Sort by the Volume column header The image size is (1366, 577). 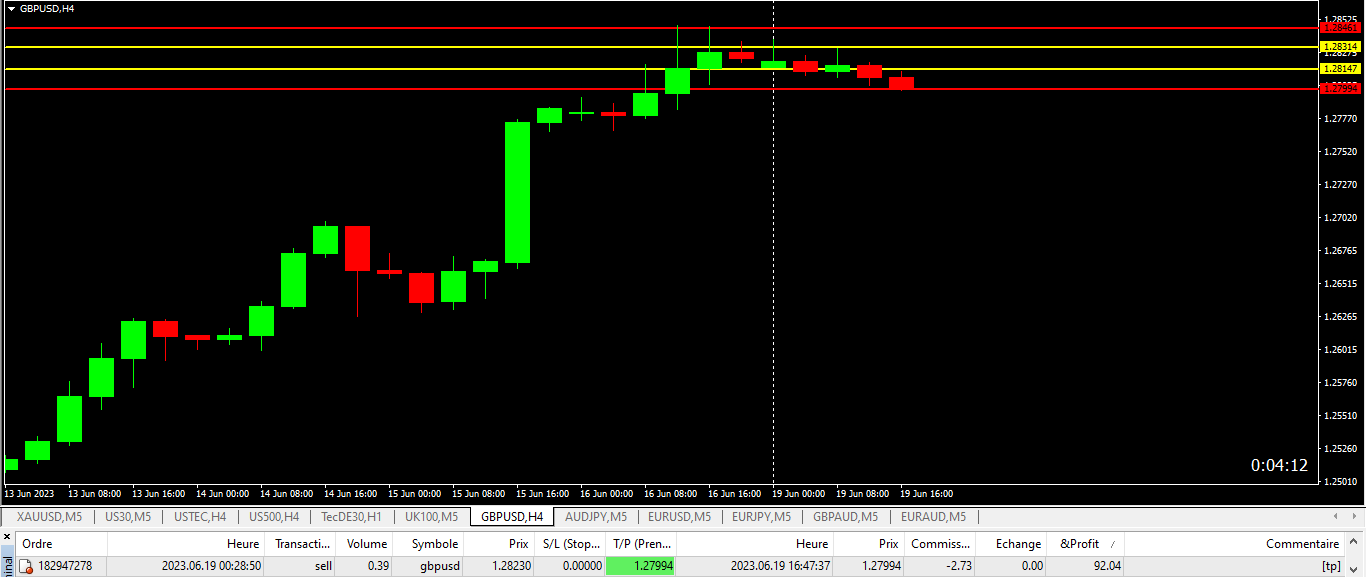tap(364, 544)
